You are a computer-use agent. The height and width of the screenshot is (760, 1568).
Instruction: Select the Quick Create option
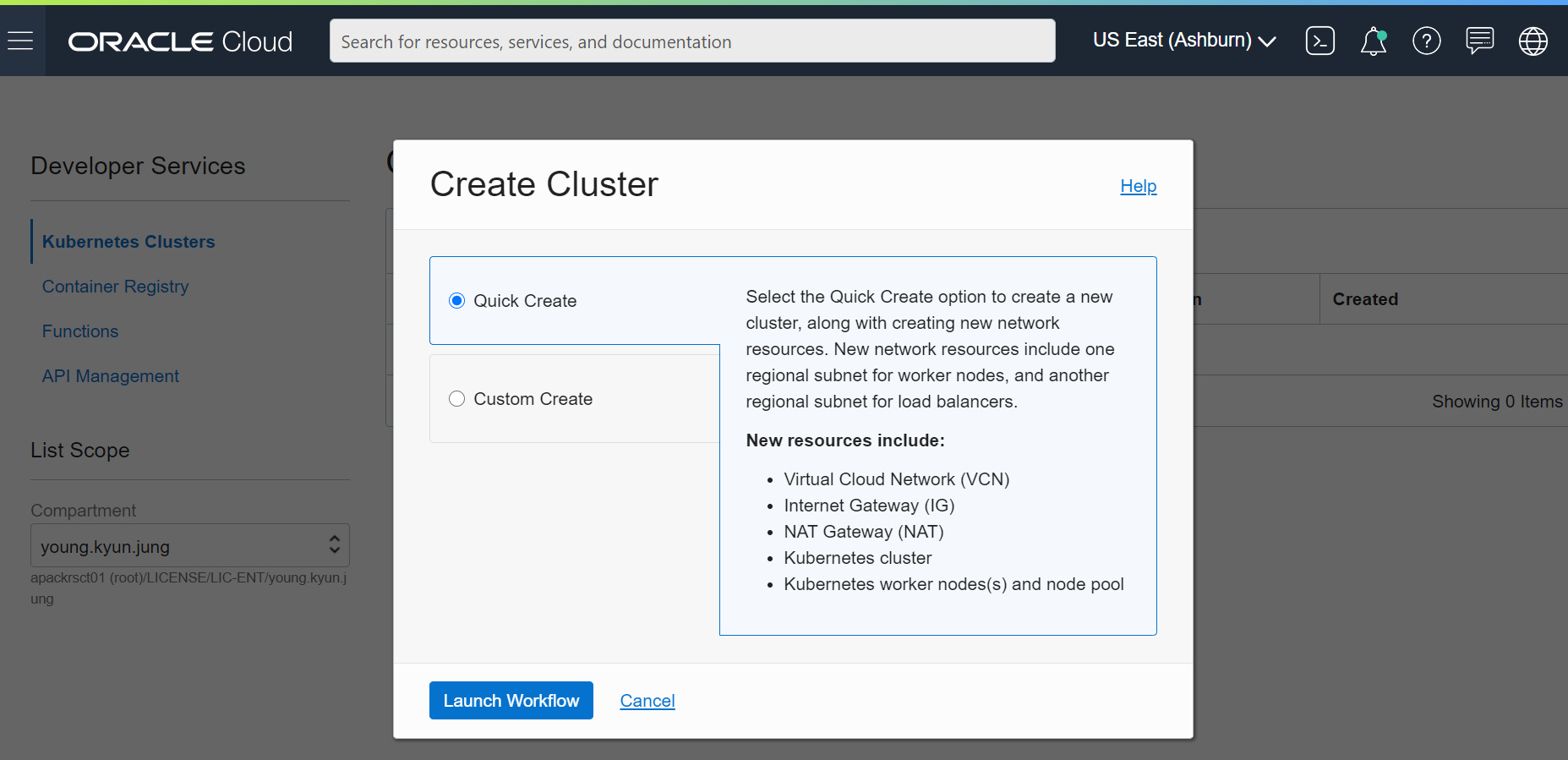tap(456, 301)
